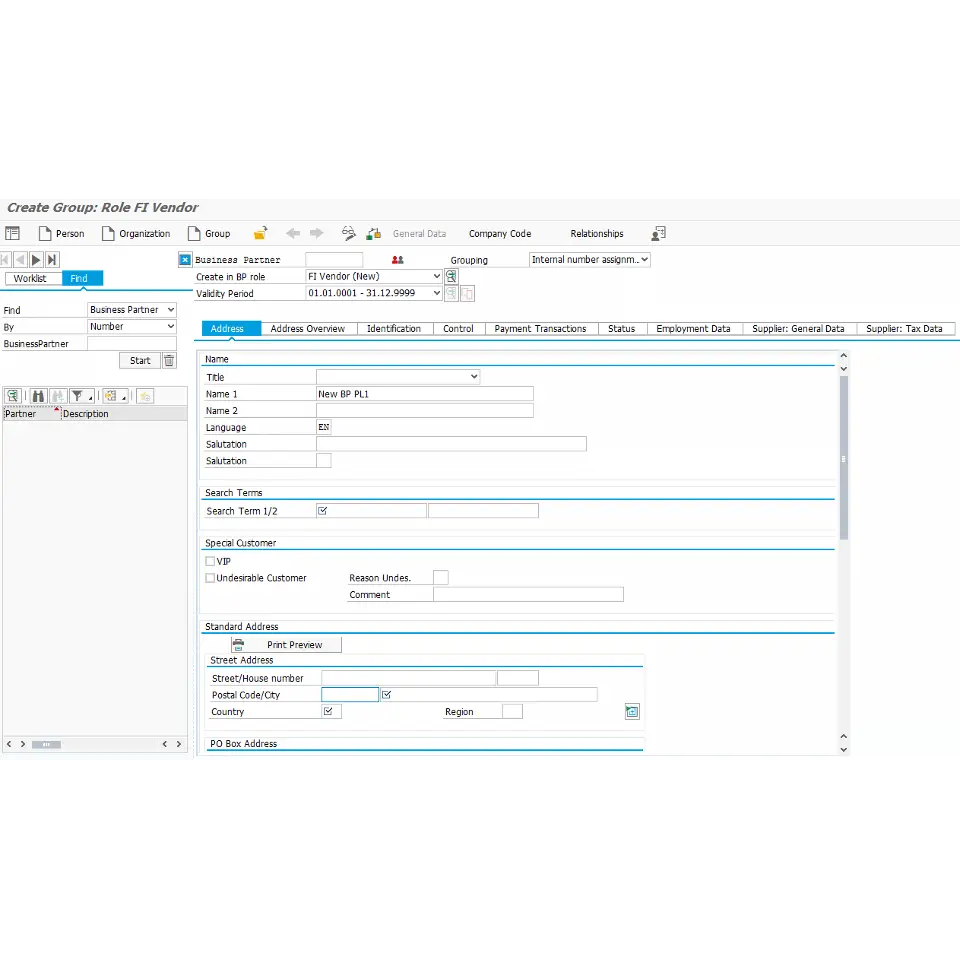Open validity detail icon beside Validity Period

[x=451, y=293]
